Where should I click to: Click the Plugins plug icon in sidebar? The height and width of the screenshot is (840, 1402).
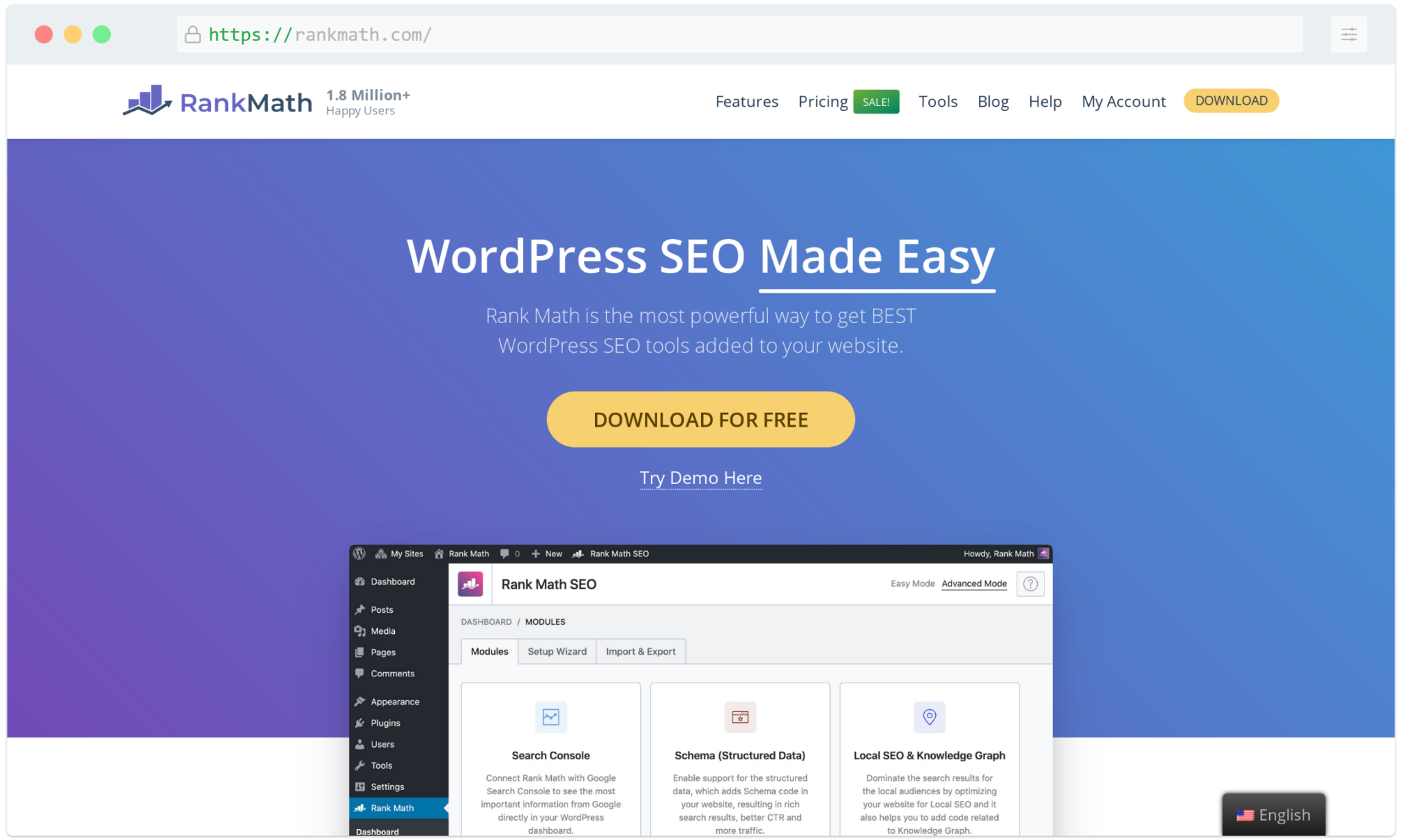coord(360,722)
